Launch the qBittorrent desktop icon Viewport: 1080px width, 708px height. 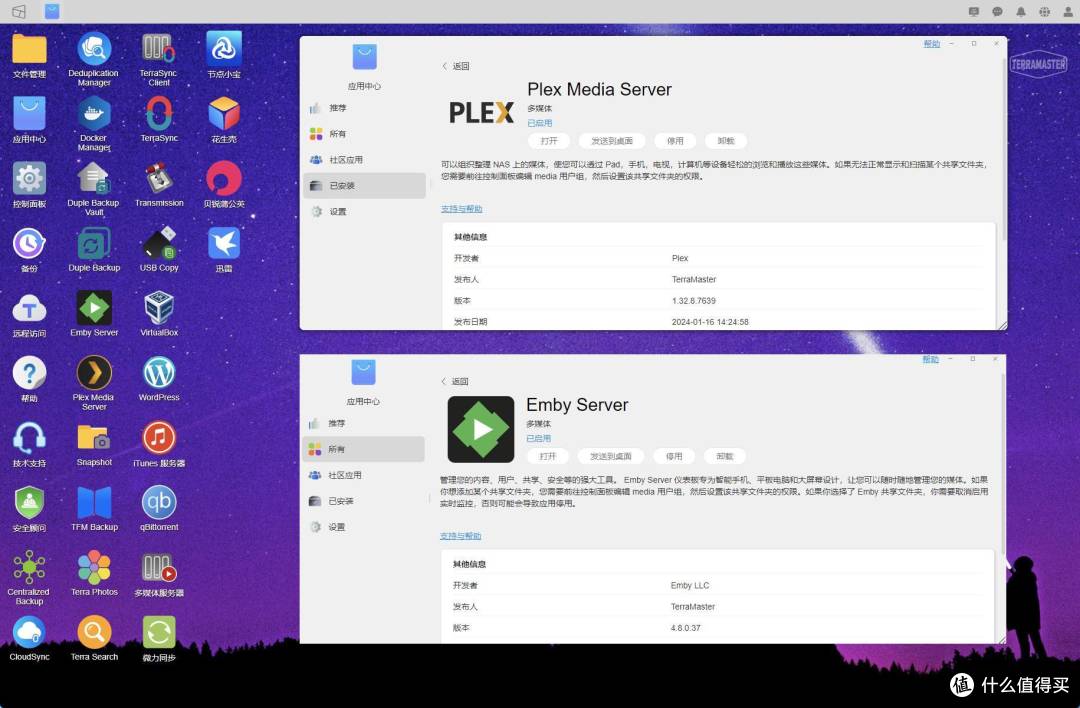pyautogui.click(x=158, y=503)
